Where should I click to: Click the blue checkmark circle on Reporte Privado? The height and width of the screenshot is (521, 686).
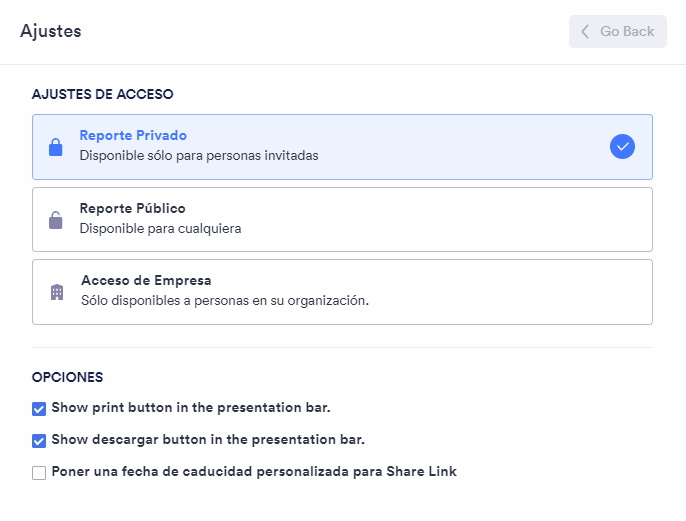coord(622,147)
